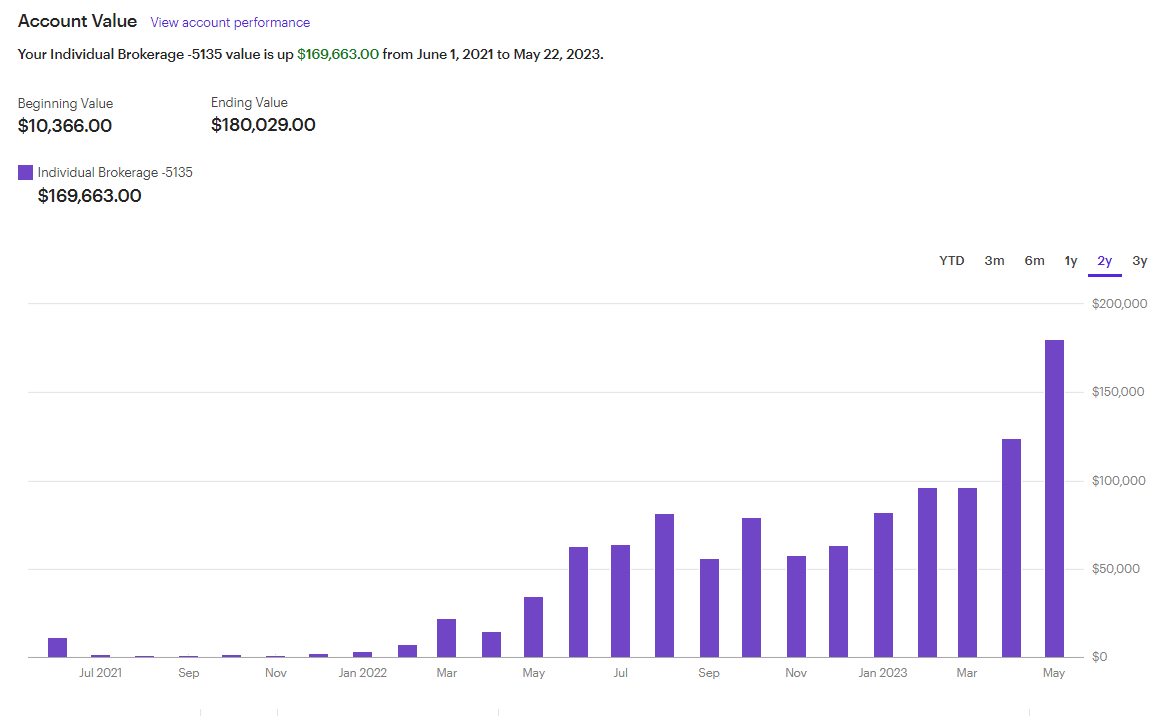Click the Jul 2021 axis label
The height and width of the screenshot is (716, 1172).
click(x=100, y=673)
